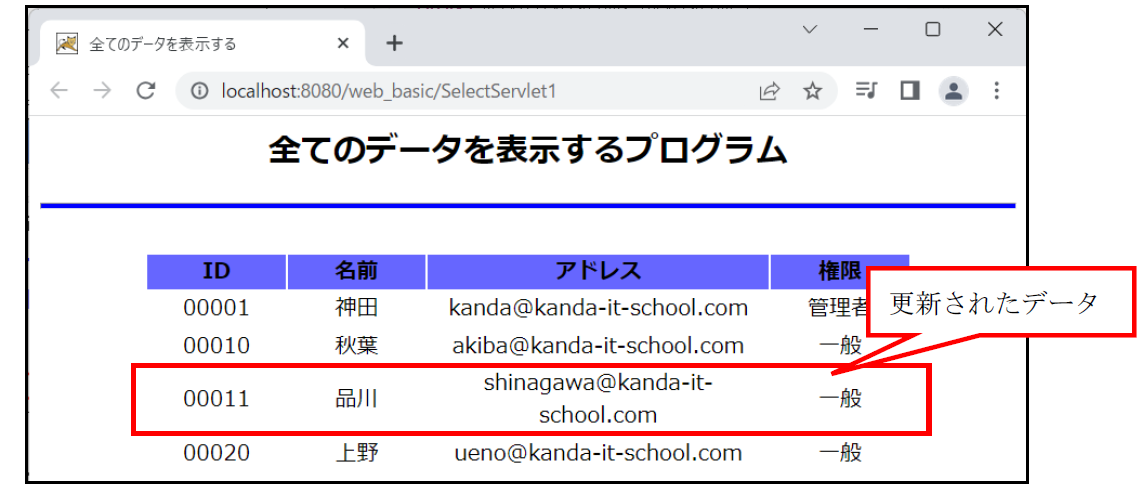Expand the tab search chevron

(x=811, y=30)
